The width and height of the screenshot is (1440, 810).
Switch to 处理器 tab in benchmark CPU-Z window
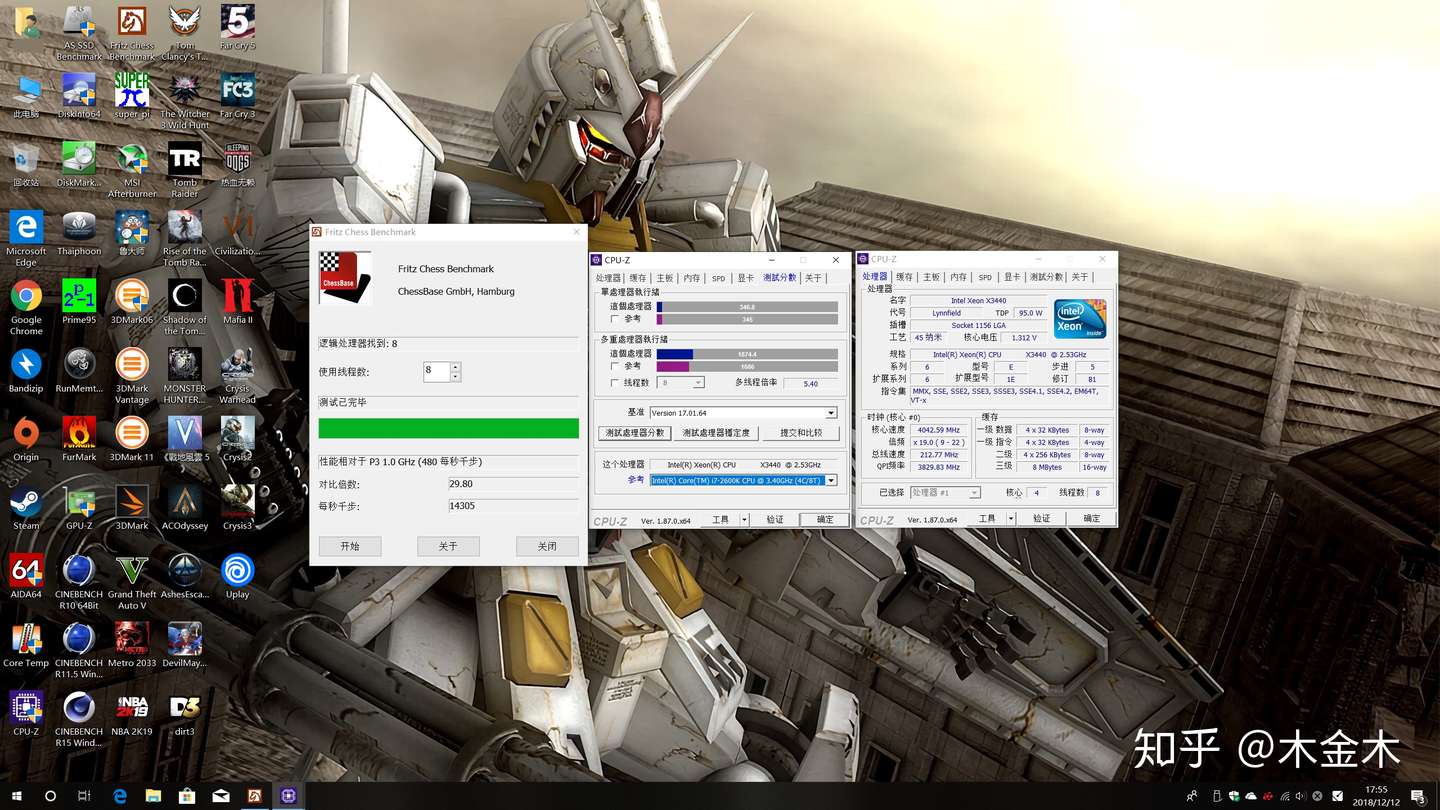point(608,278)
